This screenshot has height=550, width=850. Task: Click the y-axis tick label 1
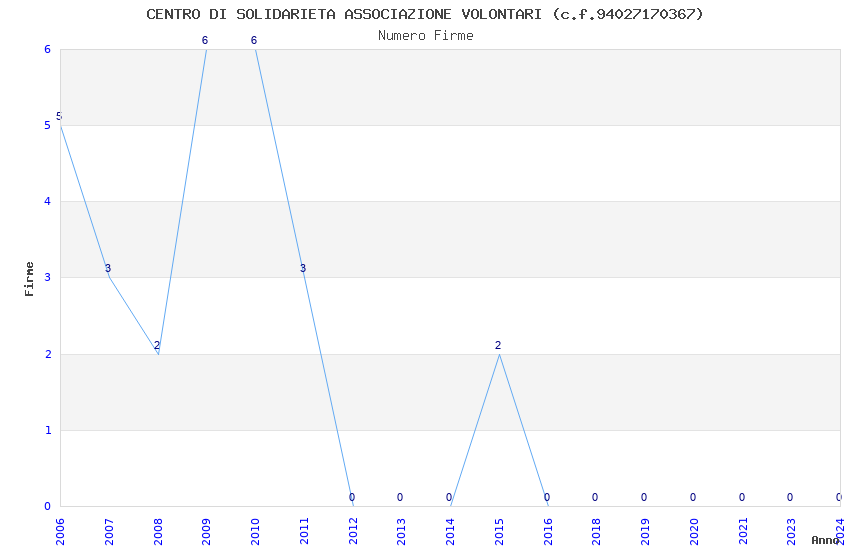tap(48, 430)
